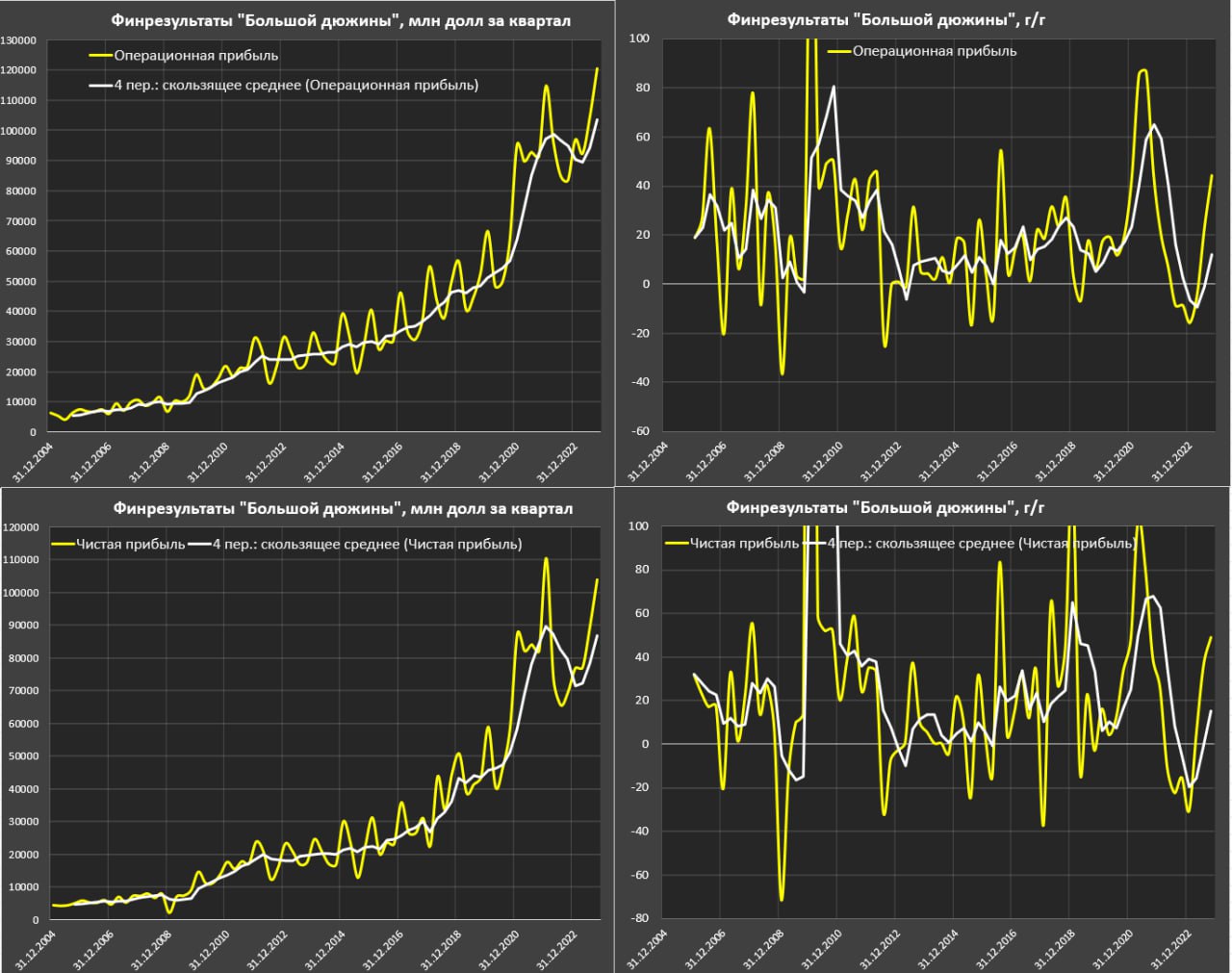Click y-axis value -60 in top-right chart
This screenshot has height=973, width=1232.
640,431
